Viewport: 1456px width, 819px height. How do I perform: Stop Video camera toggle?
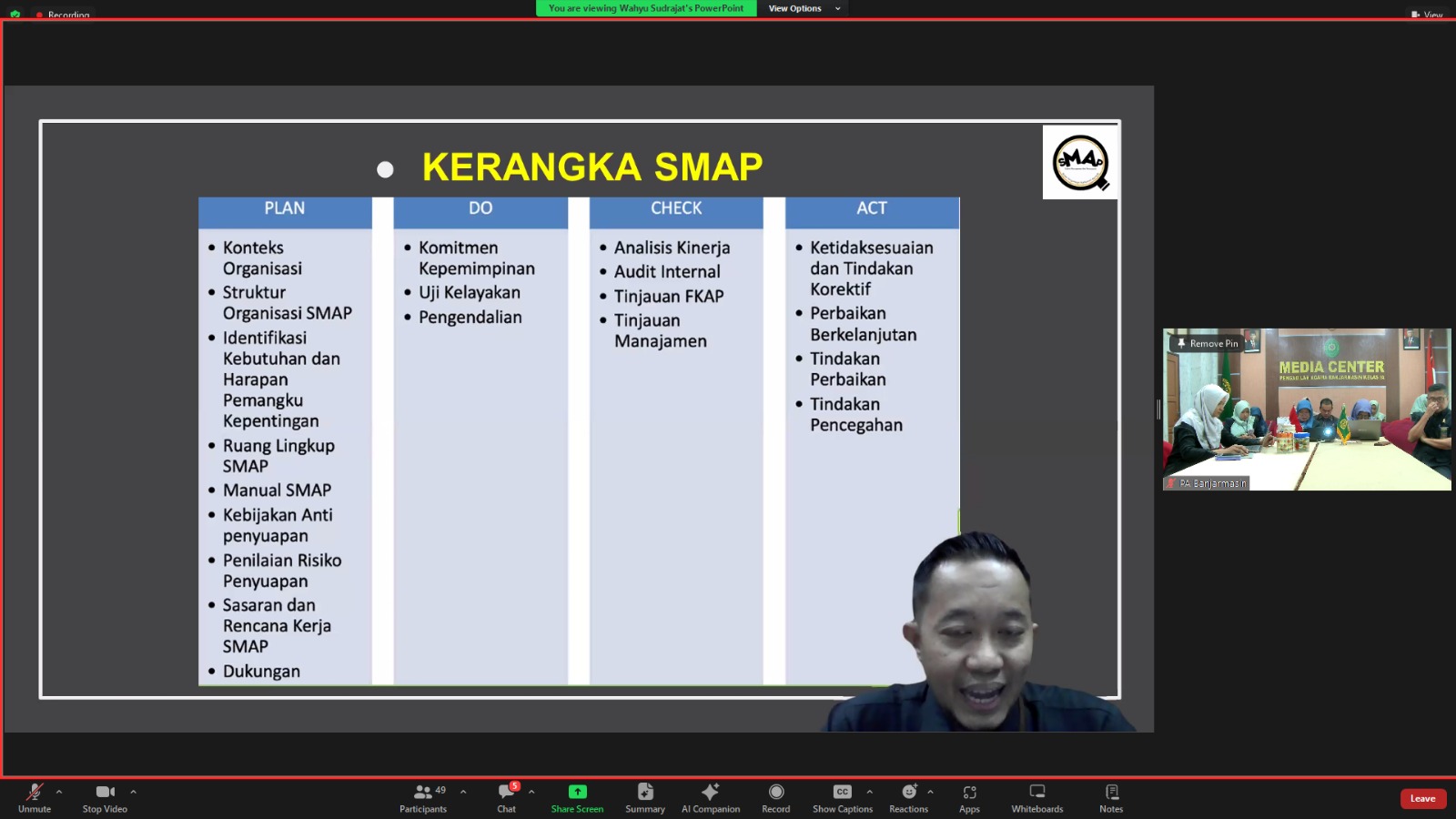(105, 797)
